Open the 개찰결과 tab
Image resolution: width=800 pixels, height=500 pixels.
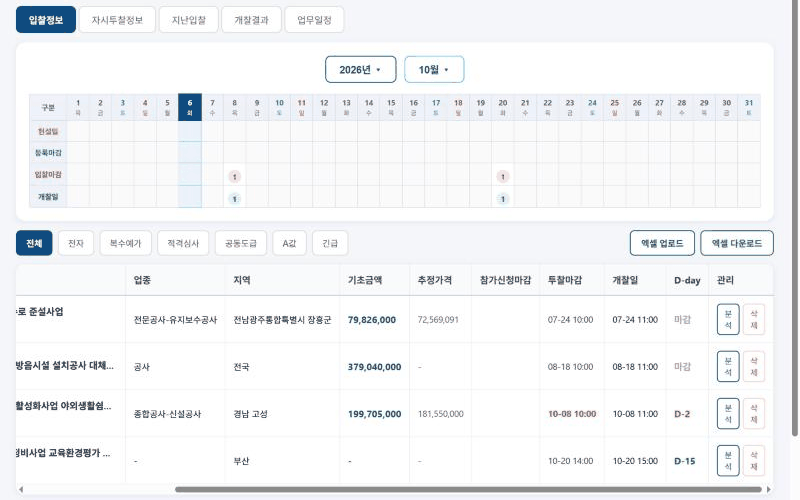pos(252,20)
